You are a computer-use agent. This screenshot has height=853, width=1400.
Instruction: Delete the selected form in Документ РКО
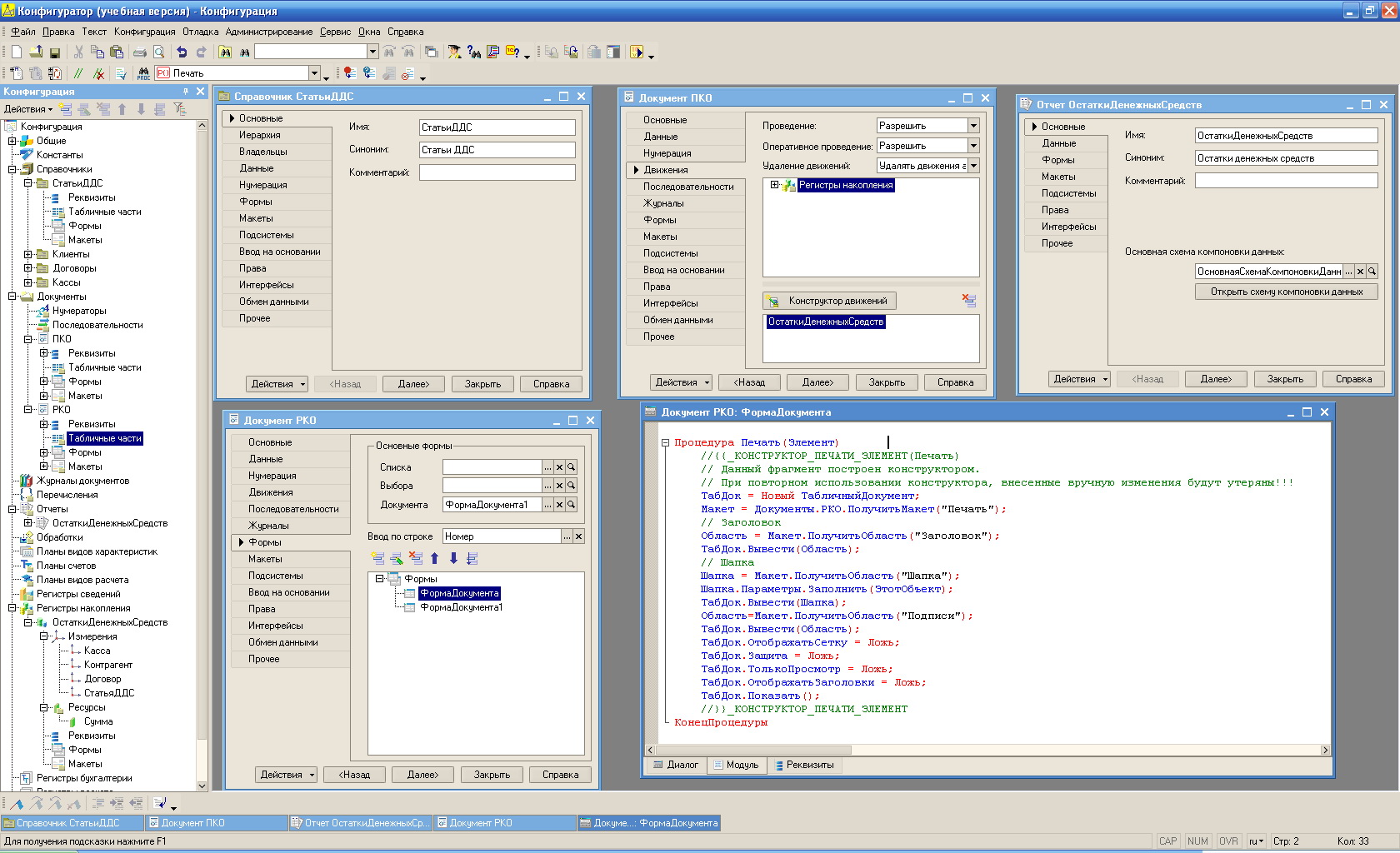click(x=416, y=559)
